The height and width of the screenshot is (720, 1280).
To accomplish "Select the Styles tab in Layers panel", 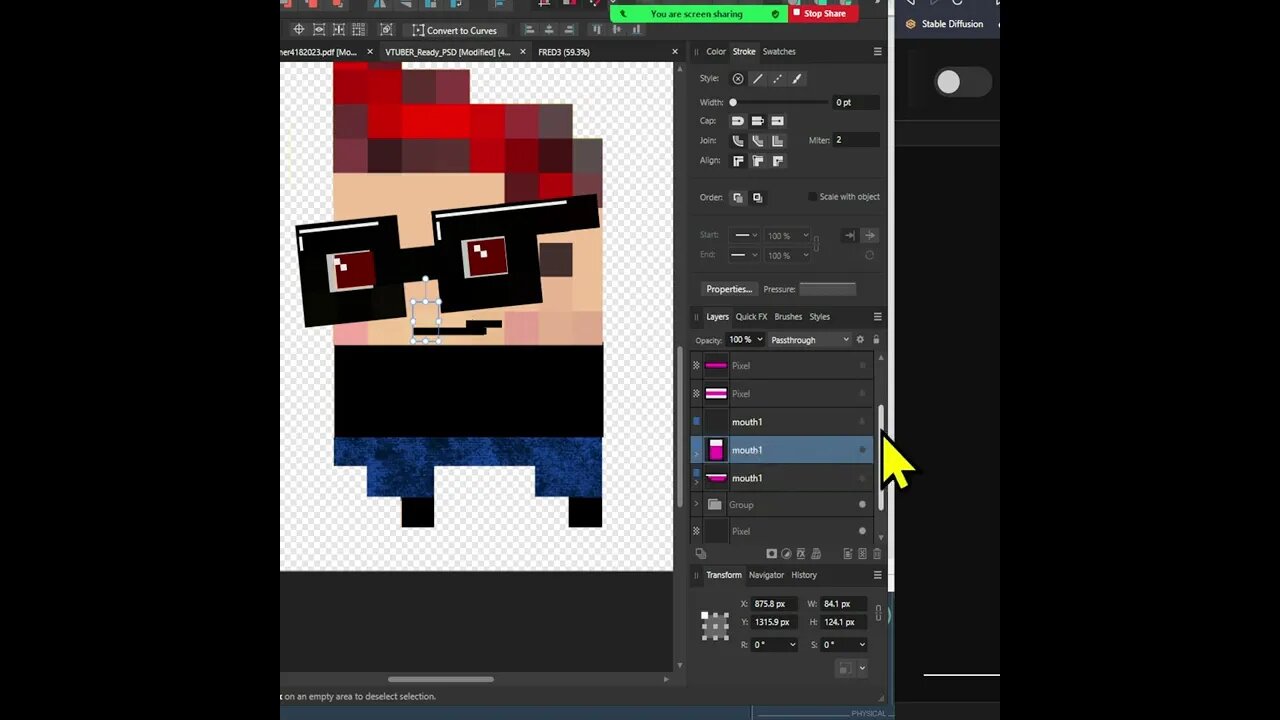I will pos(820,317).
